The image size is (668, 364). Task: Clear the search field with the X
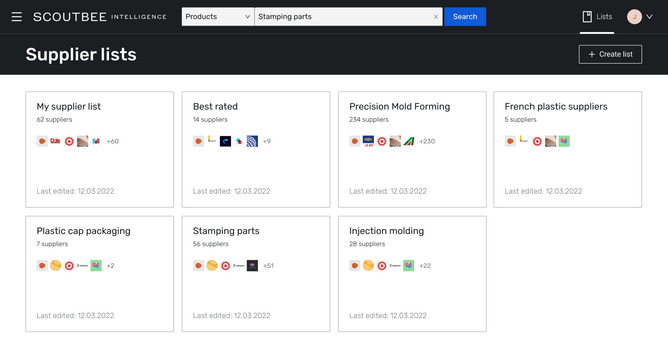point(436,17)
